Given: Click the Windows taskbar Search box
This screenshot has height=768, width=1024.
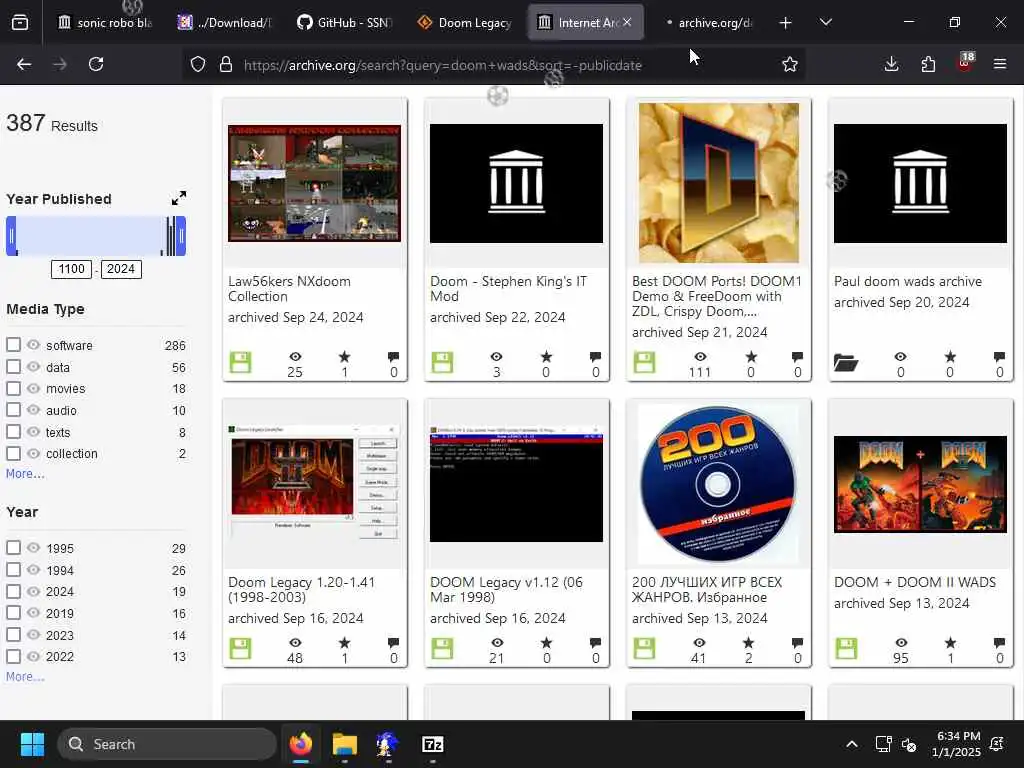Looking at the screenshot, I should (x=167, y=744).
